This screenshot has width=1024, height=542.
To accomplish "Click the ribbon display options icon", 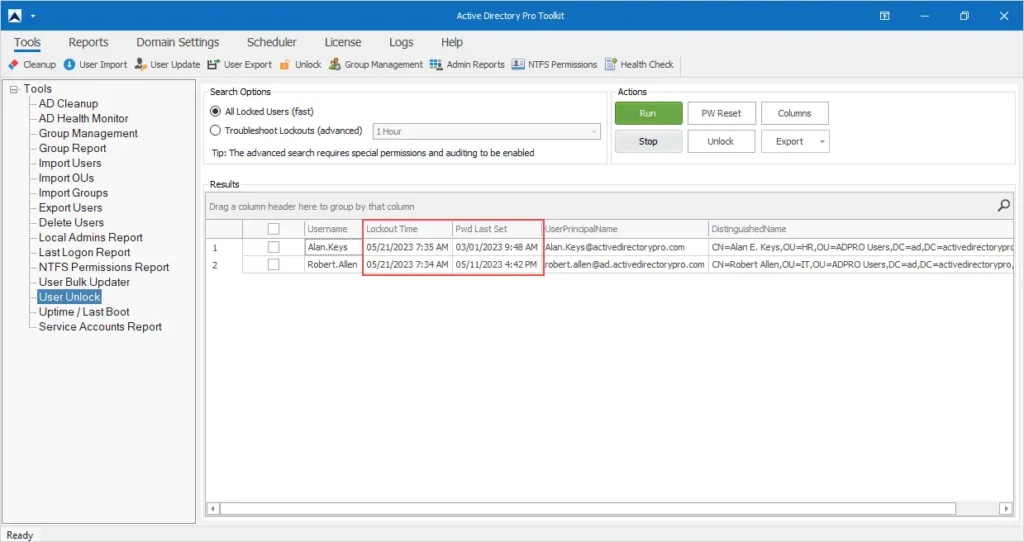I will coord(884,16).
